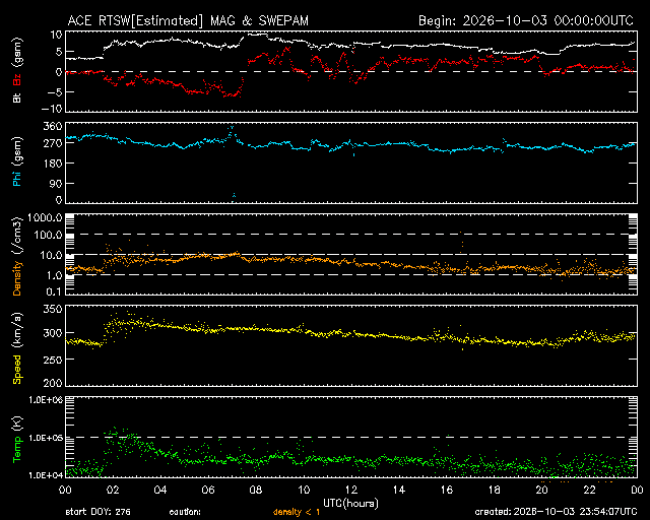
Task: Click hour '14' on the UTC time axis
Action: (399, 490)
